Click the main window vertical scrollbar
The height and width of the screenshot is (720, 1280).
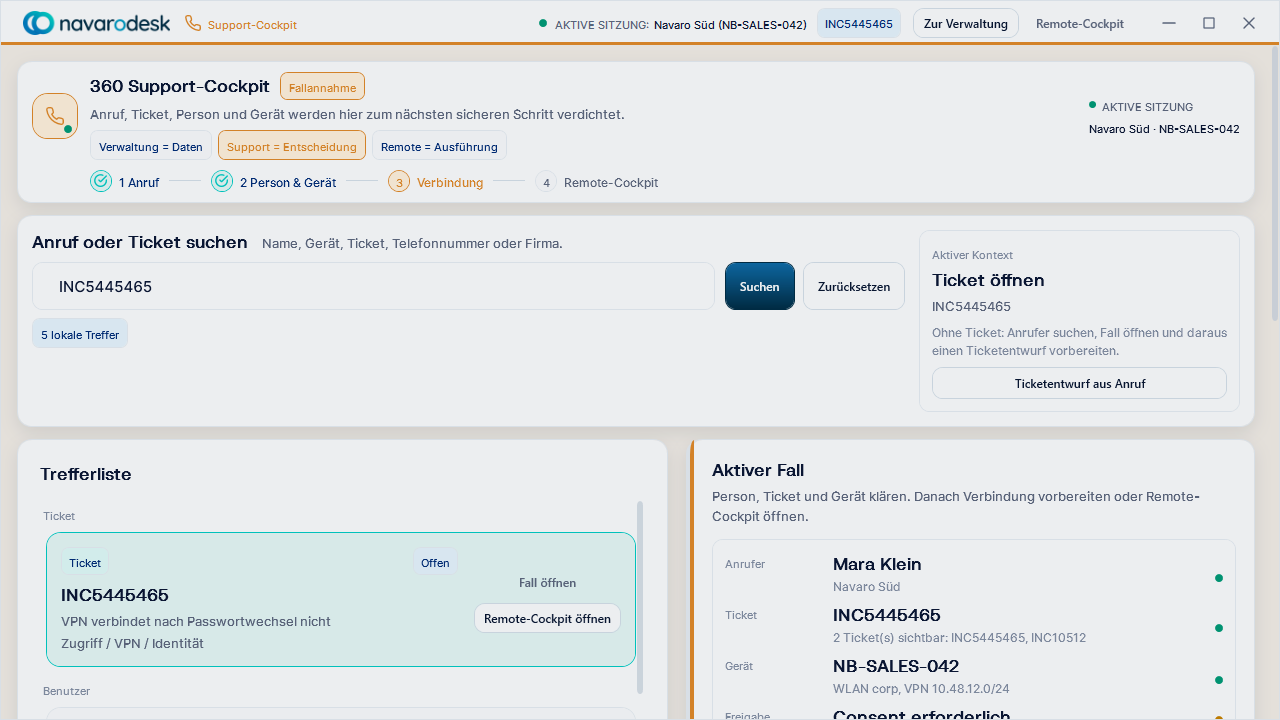coord(1274,185)
